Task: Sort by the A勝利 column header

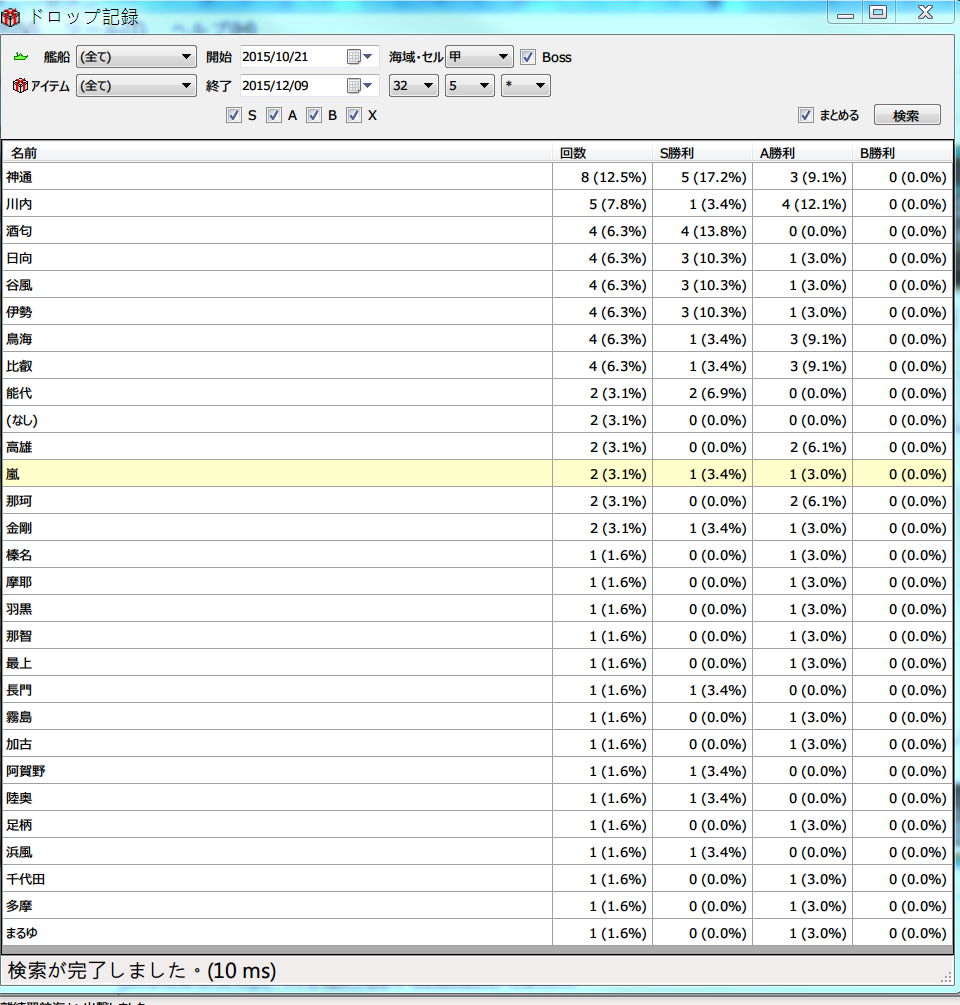Action: coord(802,153)
